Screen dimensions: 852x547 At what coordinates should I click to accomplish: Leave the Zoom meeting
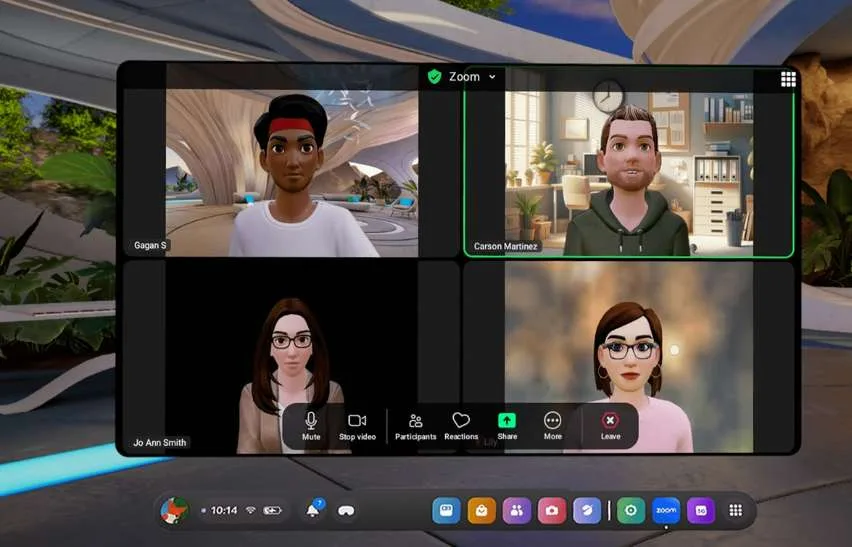(x=610, y=426)
